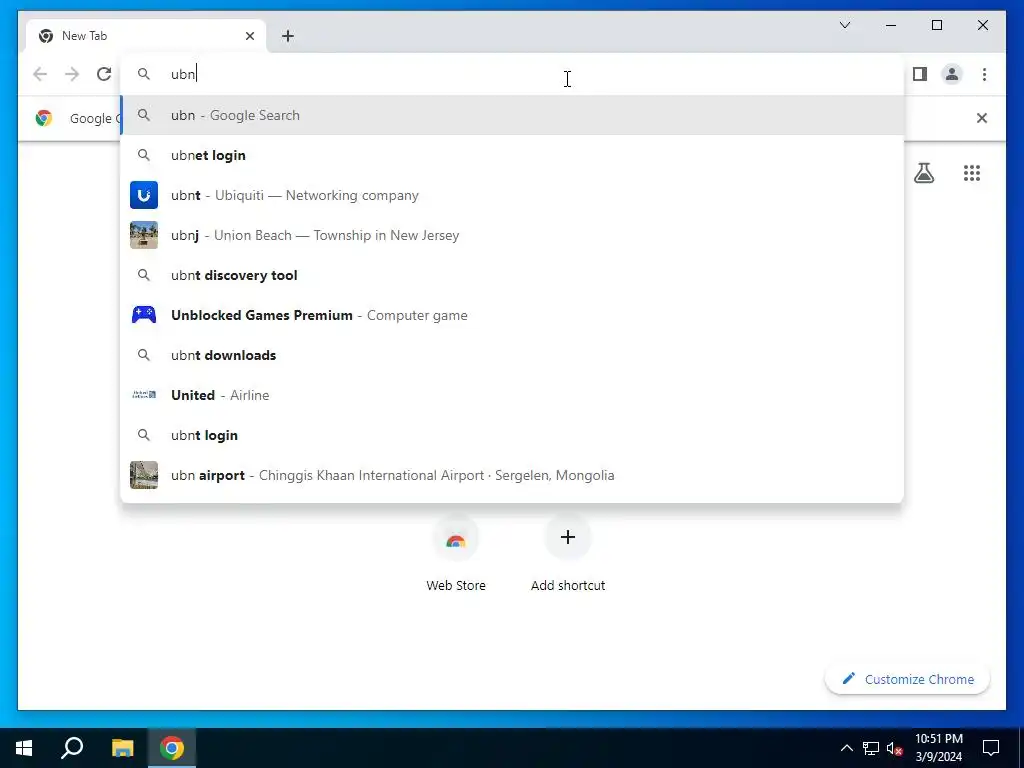Click the magnifier beside ubnt login

pos(144,435)
